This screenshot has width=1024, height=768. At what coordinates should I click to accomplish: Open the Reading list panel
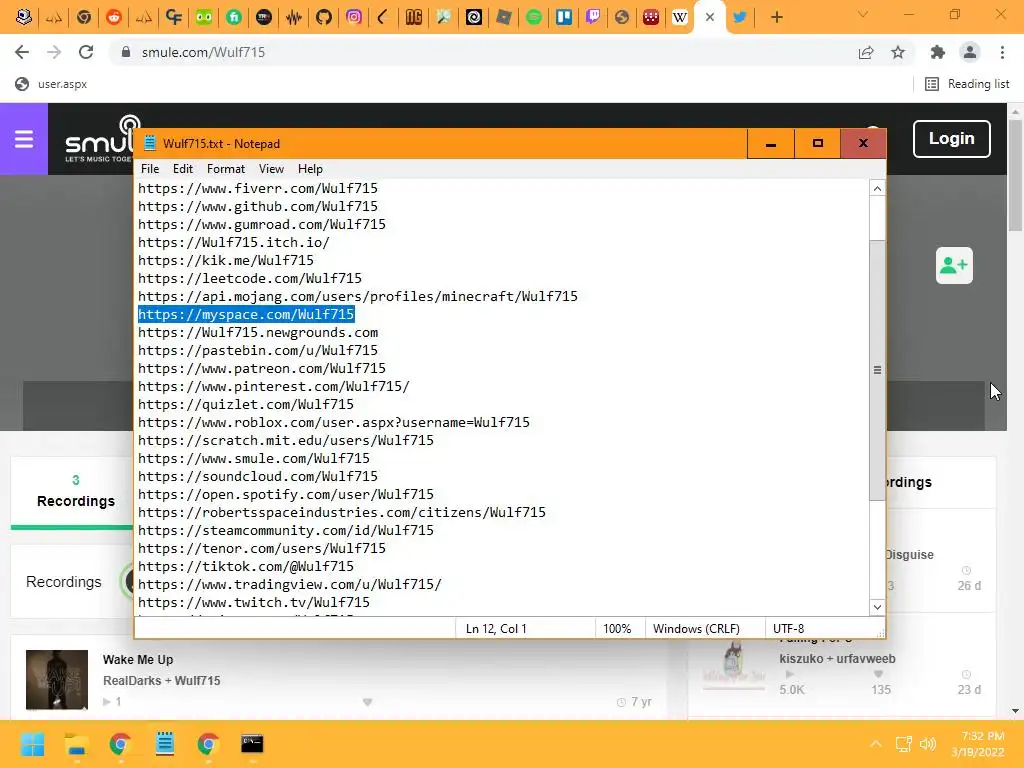967,84
